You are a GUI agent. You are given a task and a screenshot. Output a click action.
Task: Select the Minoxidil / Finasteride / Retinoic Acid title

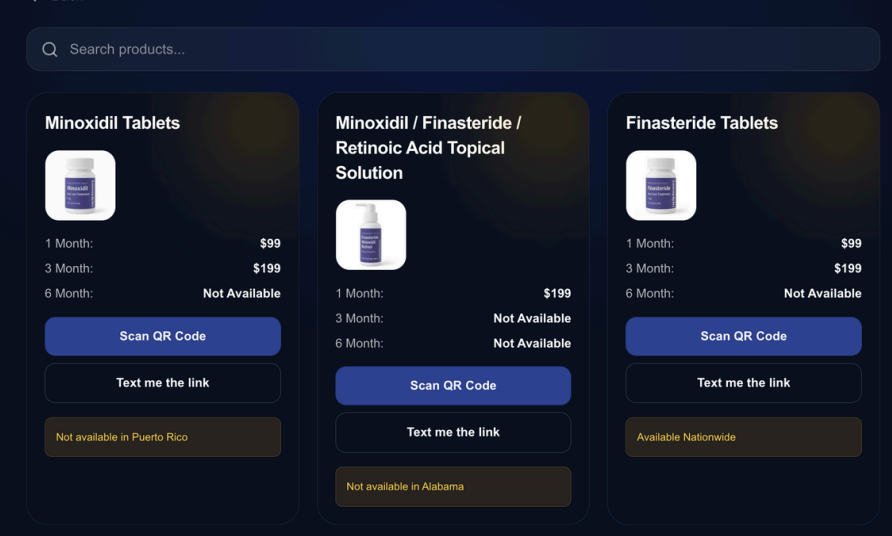[428, 148]
